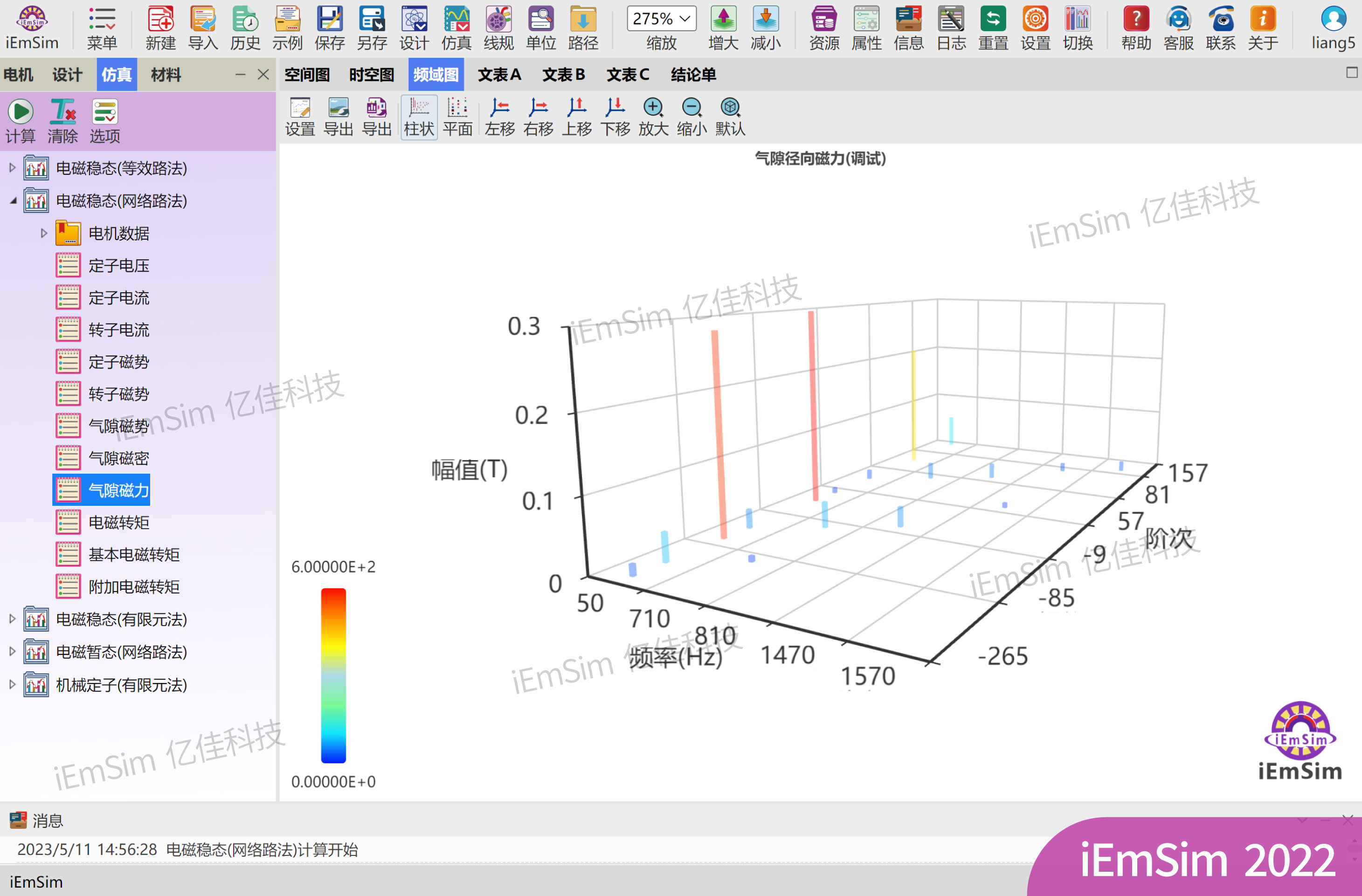
Task: Toggle the 平面 (Planar) chart mode
Action: [x=457, y=117]
